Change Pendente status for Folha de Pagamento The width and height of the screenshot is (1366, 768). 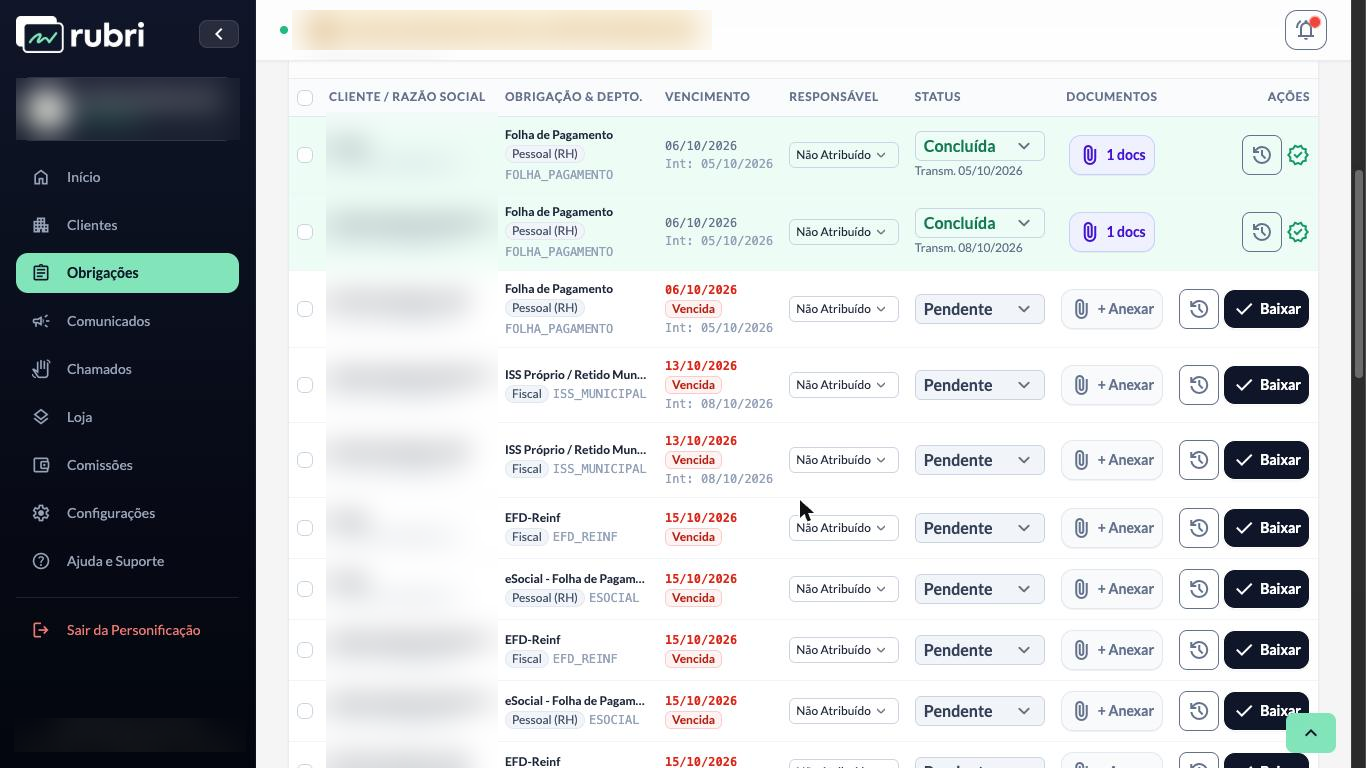pos(979,309)
